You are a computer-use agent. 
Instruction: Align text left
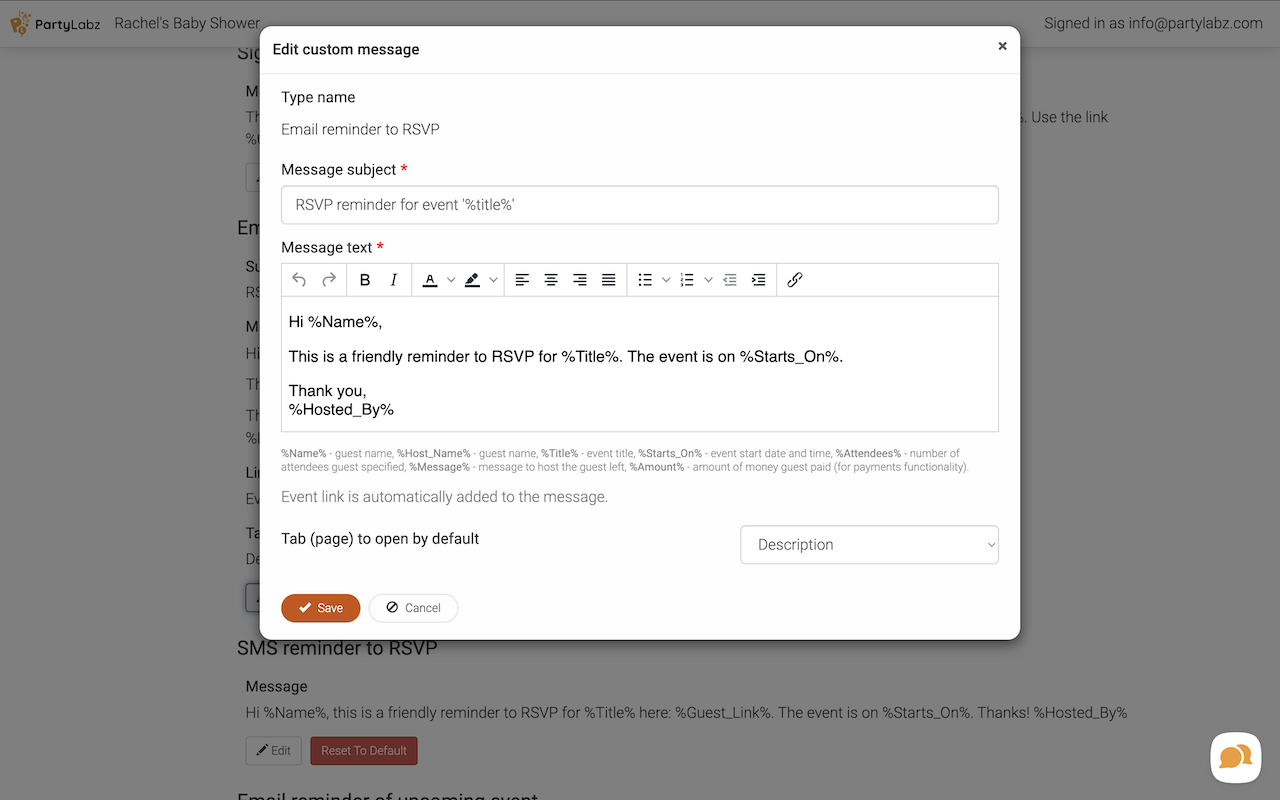click(522, 280)
